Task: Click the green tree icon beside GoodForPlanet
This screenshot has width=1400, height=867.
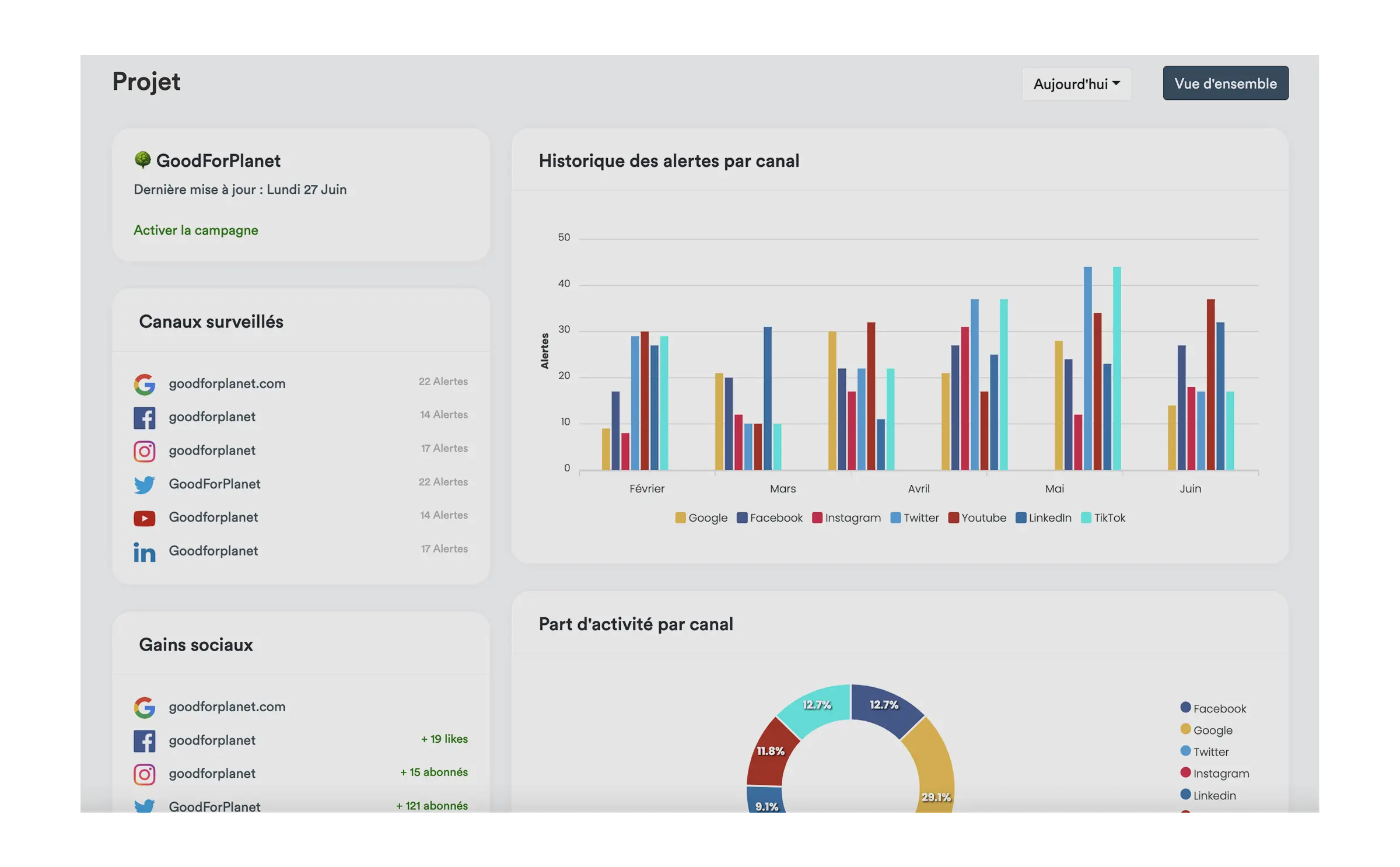Action: (142, 160)
